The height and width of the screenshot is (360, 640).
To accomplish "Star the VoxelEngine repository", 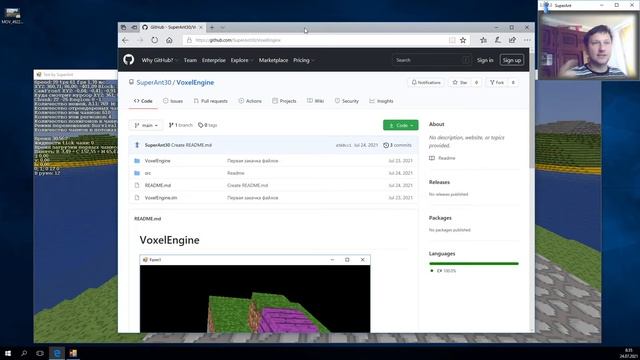I will coord(460,82).
